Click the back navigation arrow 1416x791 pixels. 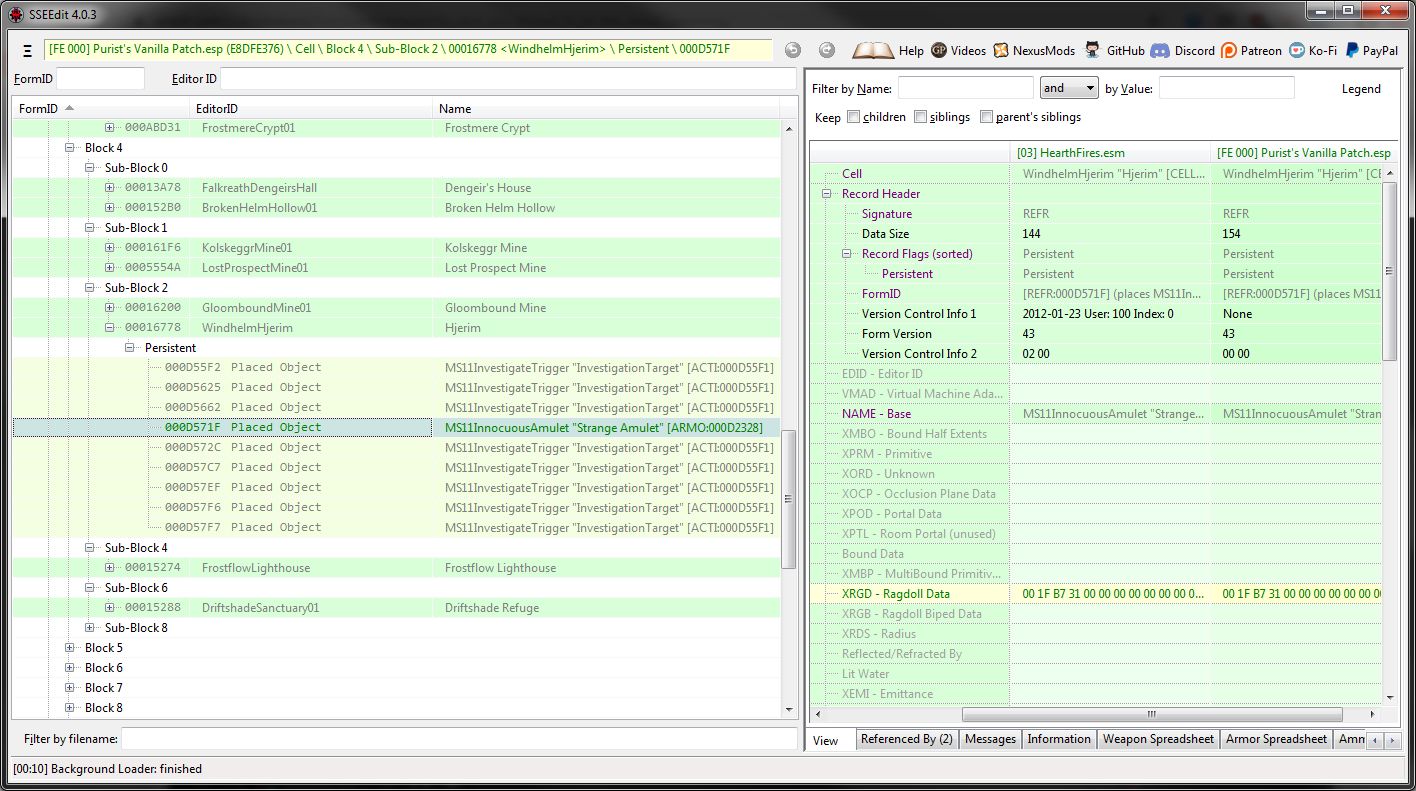(792, 50)
